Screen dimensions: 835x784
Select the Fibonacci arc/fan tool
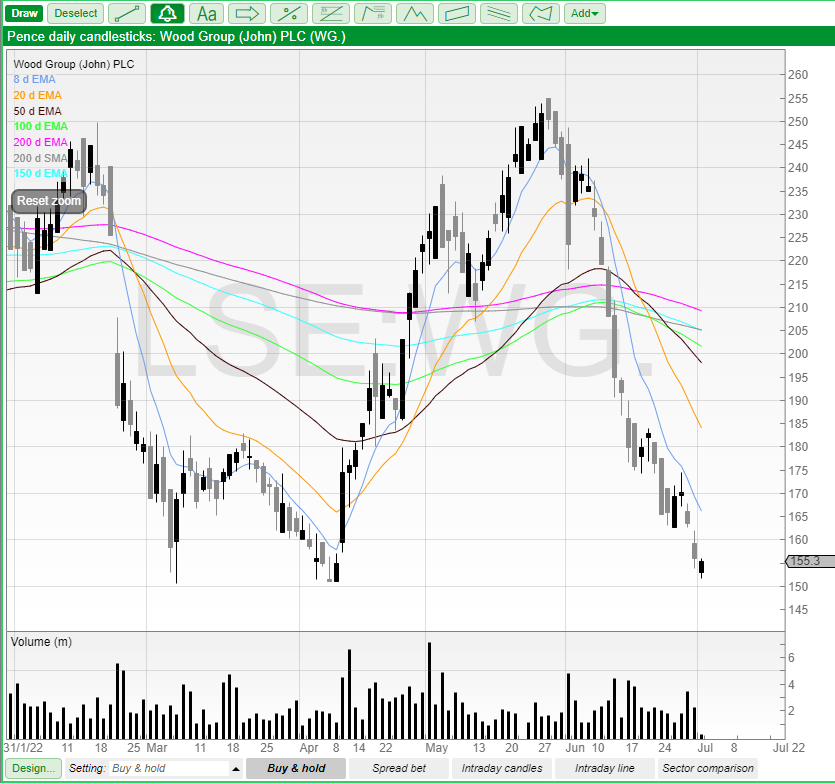[x=373, y=13]
